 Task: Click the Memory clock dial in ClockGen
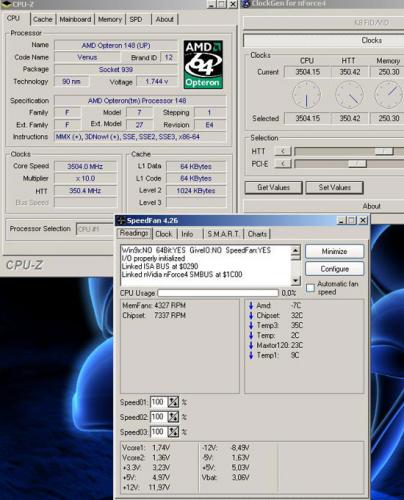tap(389, 95)
